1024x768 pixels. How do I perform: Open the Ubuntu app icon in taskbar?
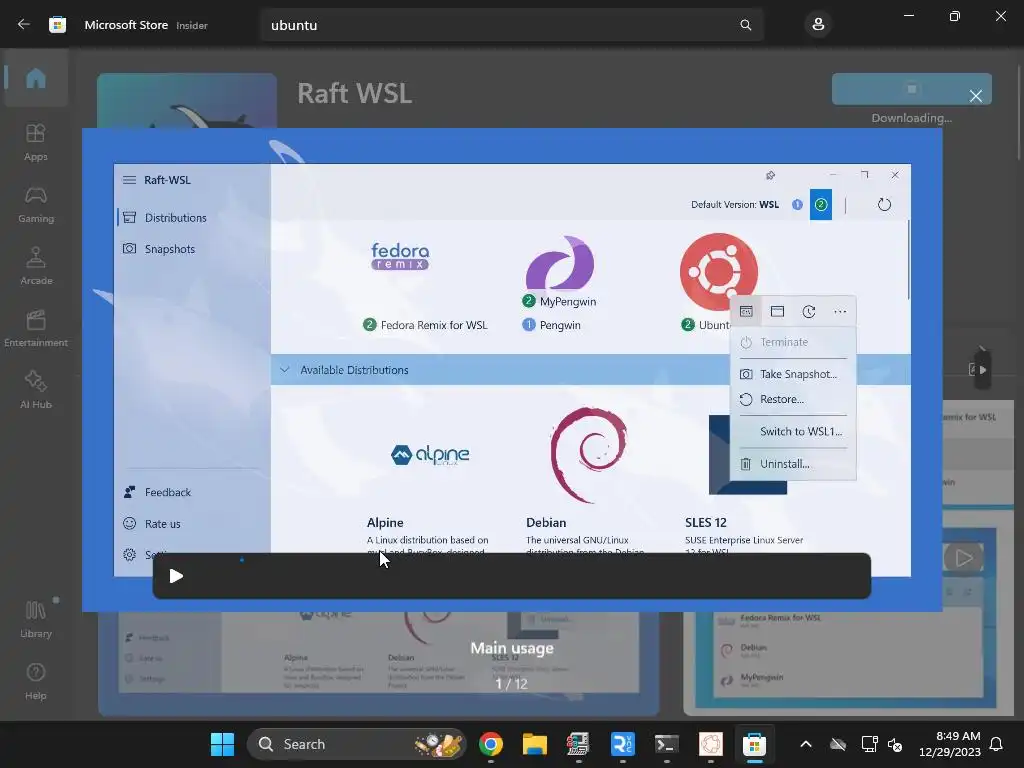pyautogui.click(x=711, y=744)
